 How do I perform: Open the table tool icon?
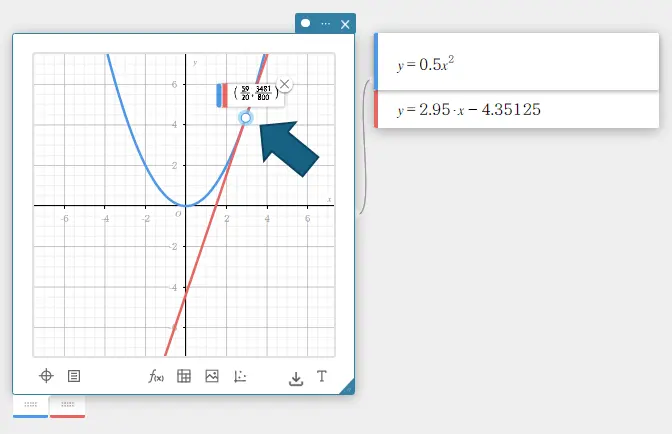184,376
